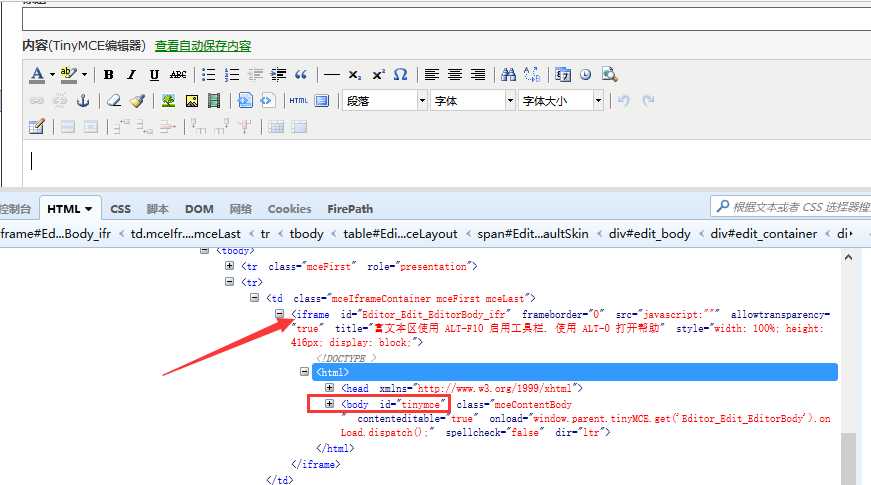Align text right
Image resolution: width=871 pixels, height=485 pixels.
pyautogui.click(x=478, y=75)
